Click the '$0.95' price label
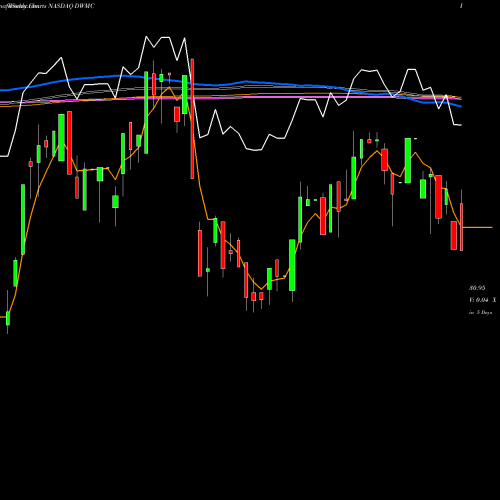Screen dimensions: 500x500 (x=477, y=288)
